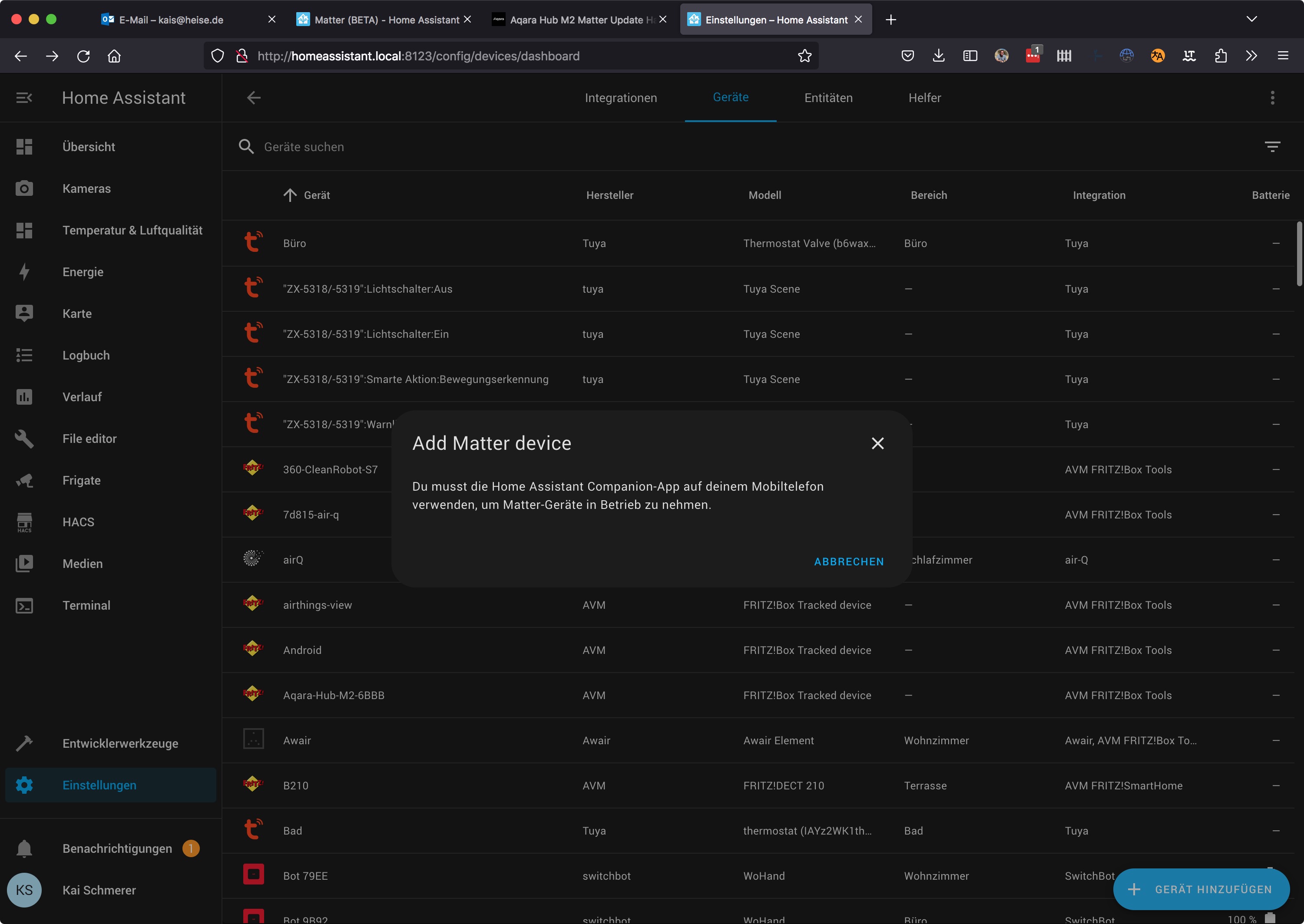Screen dimensions: 1304x924
Task: Open the Energie sidebar item
Action: point(83,272)
